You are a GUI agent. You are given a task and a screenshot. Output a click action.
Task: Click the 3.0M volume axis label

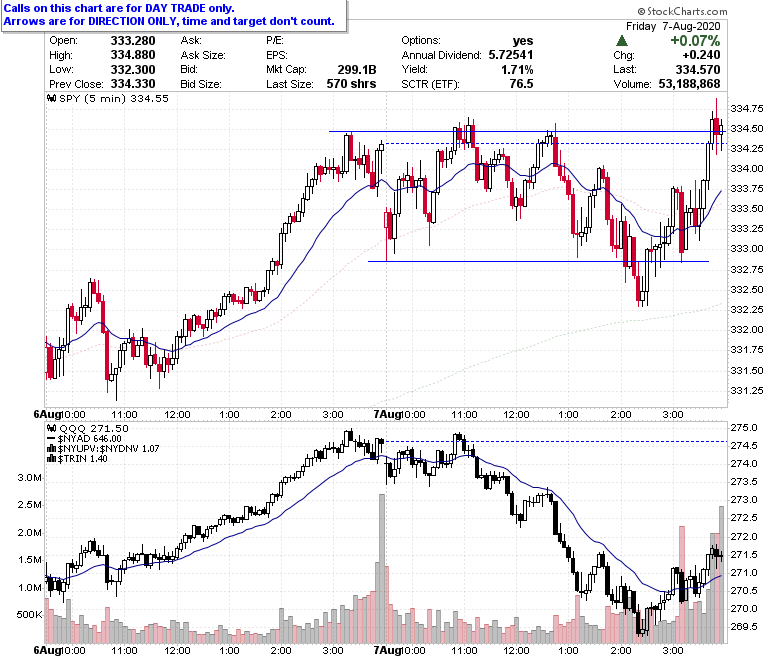coord(29,478)
